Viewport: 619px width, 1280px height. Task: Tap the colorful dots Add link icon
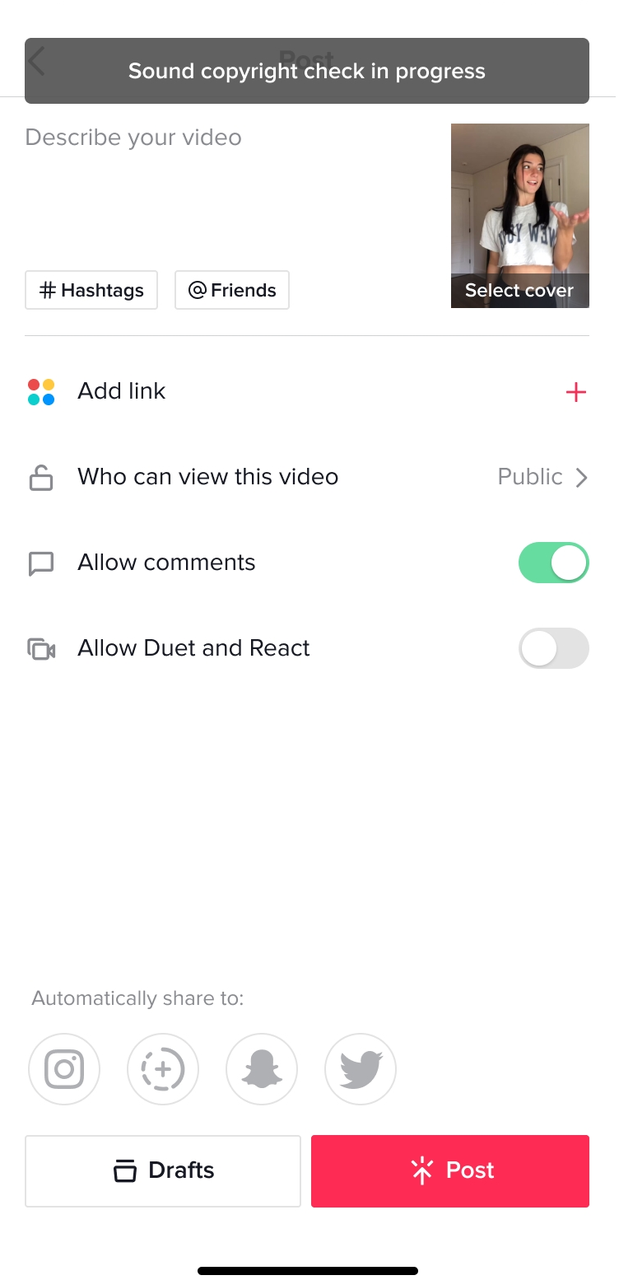(41, 392)
